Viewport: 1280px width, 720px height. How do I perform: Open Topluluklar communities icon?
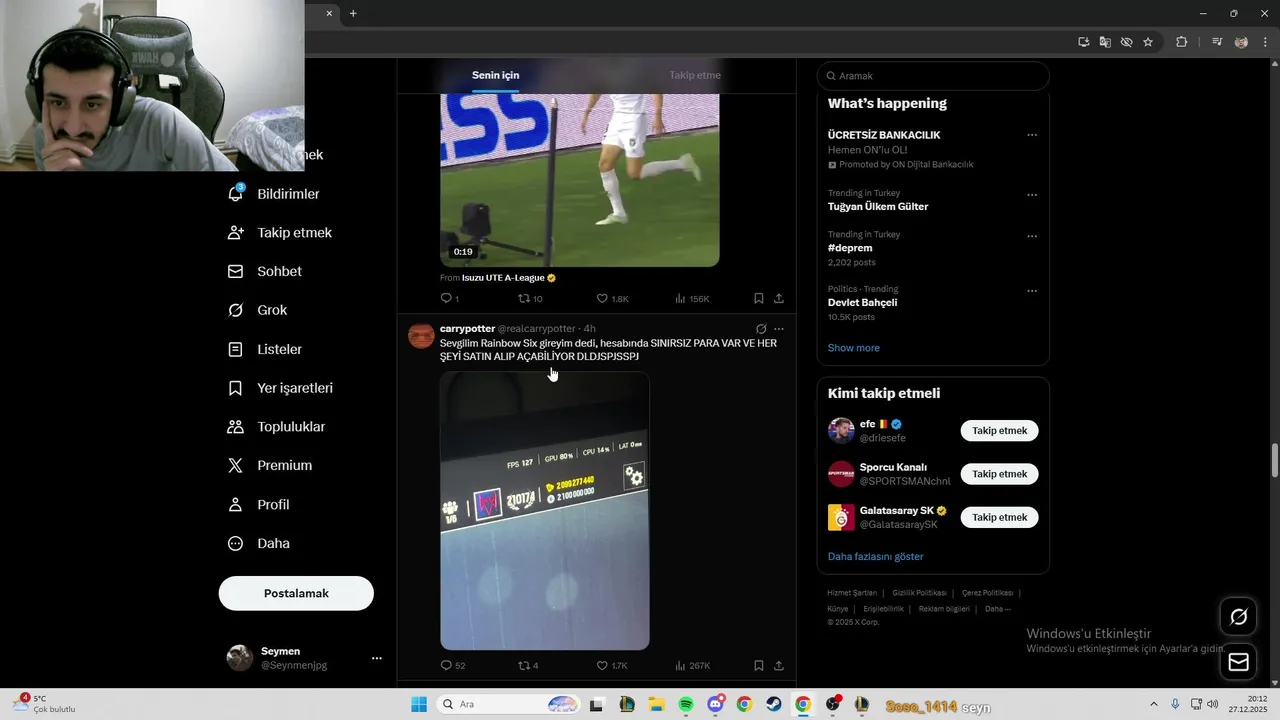click(236, 427)
